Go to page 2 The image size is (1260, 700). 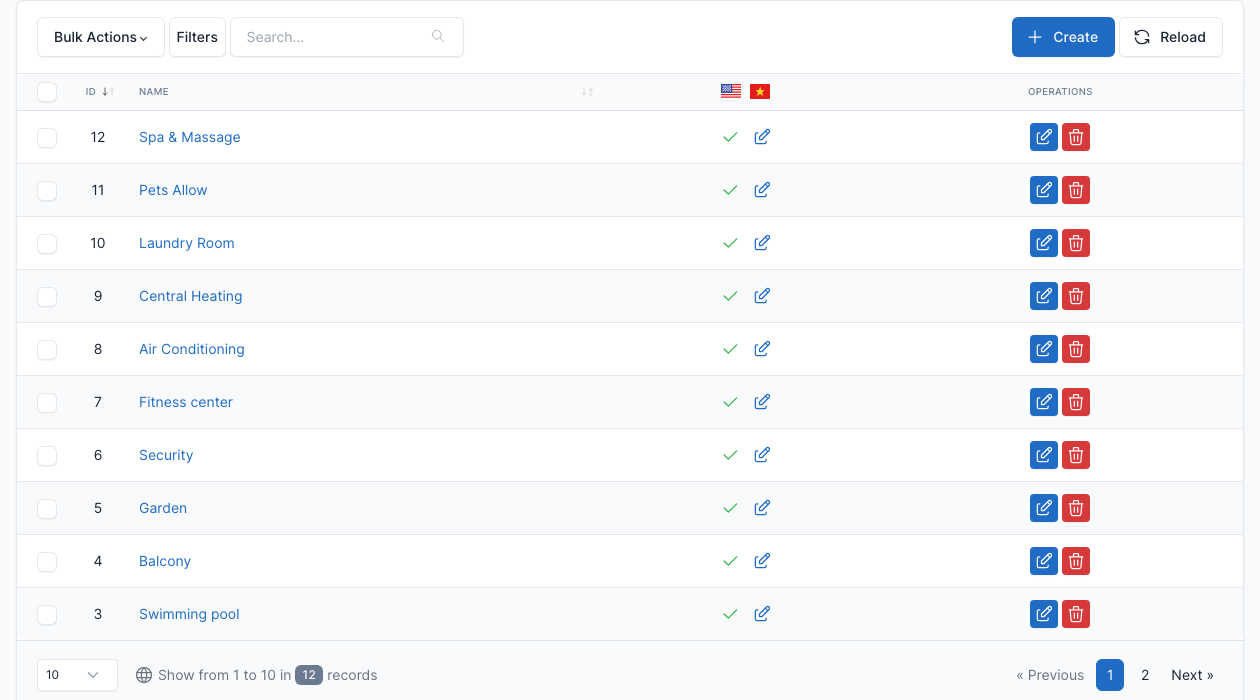click(x=1145, y=675)
